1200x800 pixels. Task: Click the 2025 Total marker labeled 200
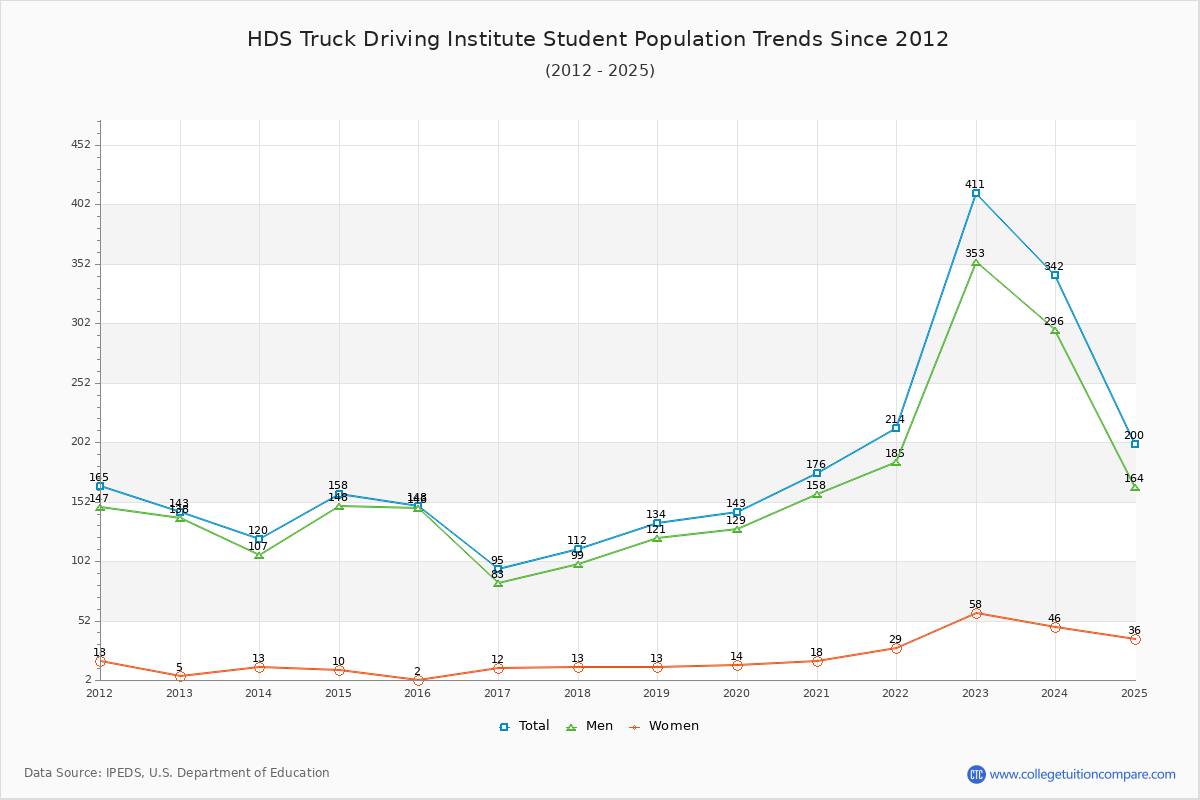tap(1135, 444)
